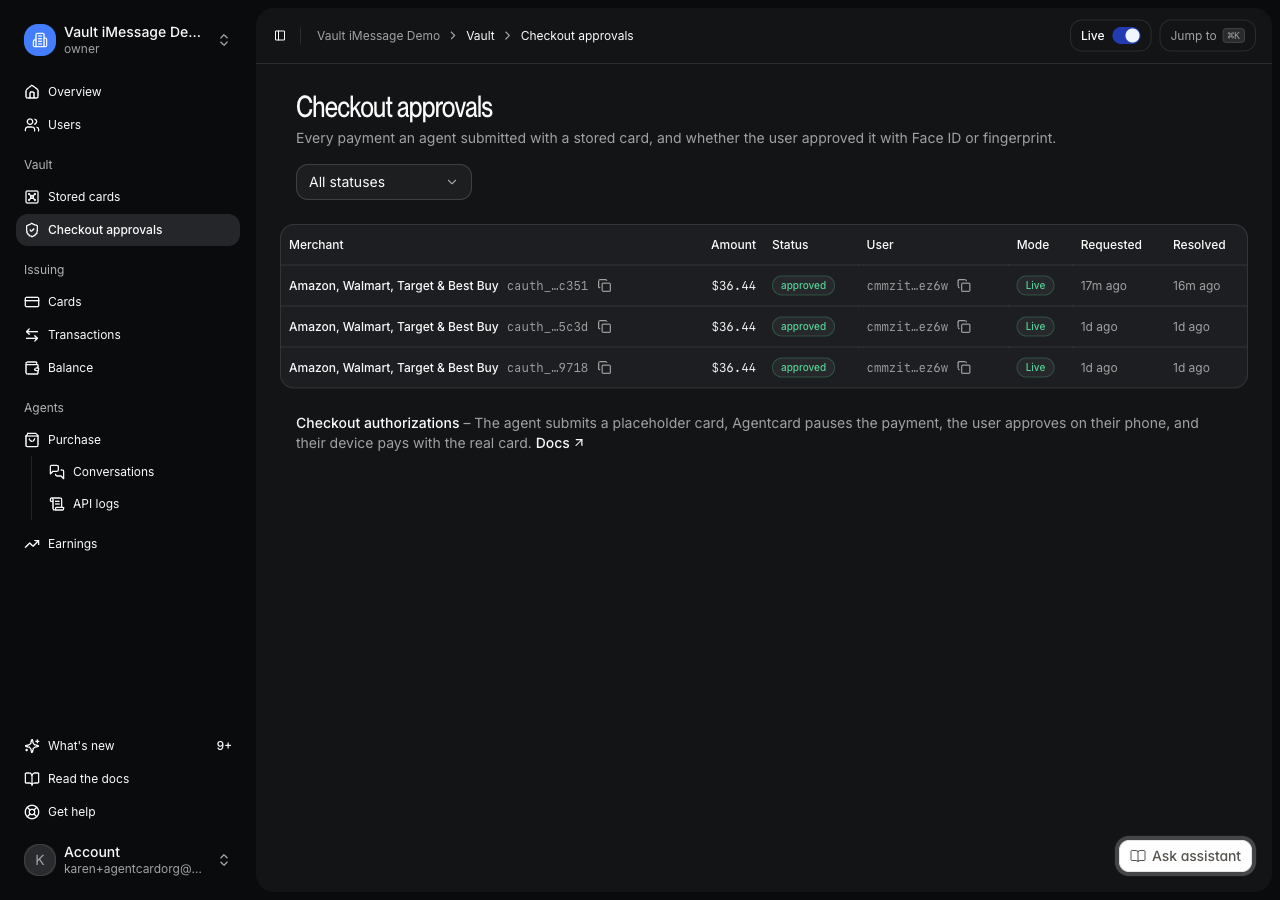Click the Users people icon
The width and height of the screenshot is (1280, 900).
32,125
